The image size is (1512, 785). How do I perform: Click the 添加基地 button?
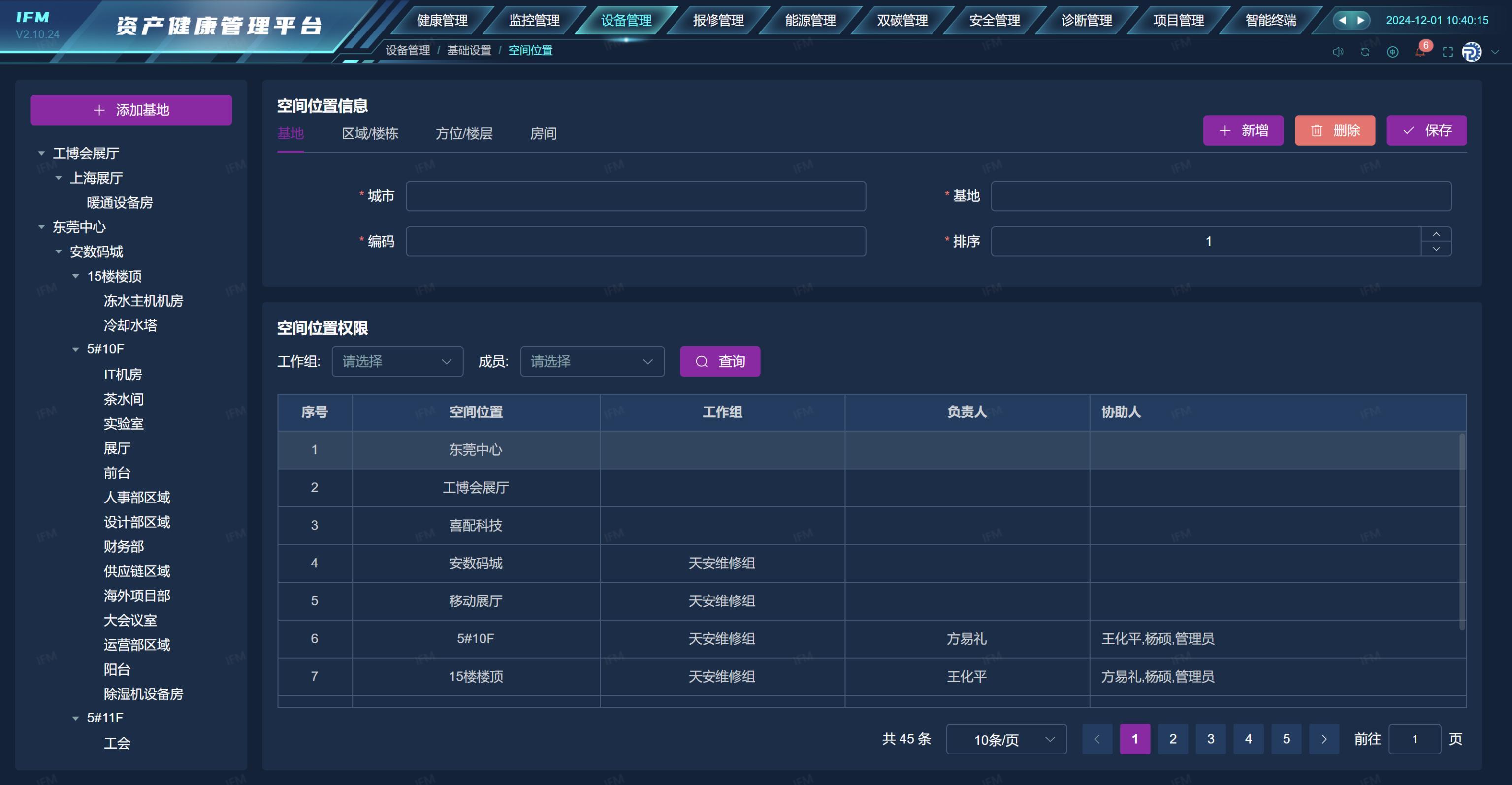131,110
